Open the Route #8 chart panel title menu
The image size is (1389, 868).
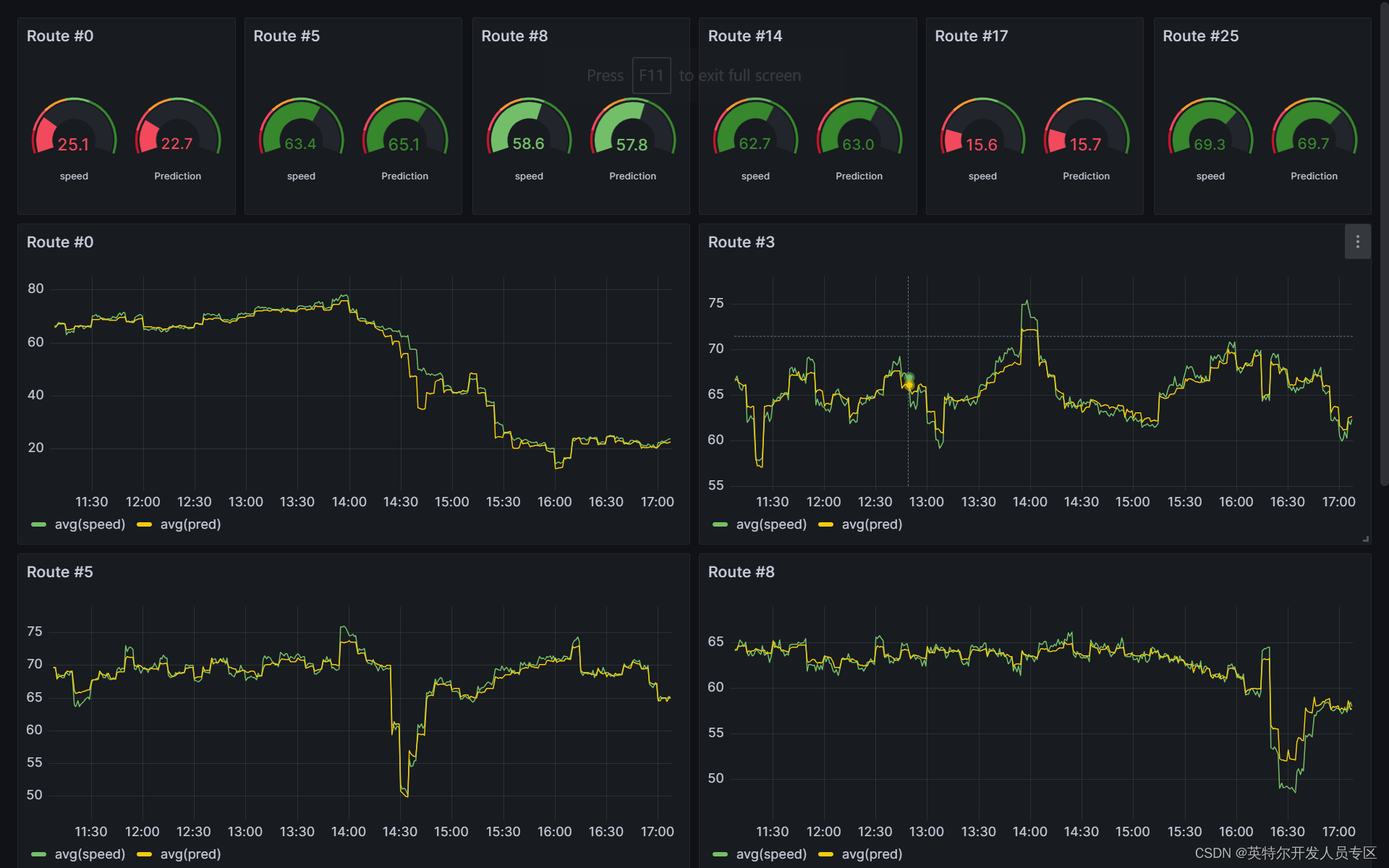[741, 572]
